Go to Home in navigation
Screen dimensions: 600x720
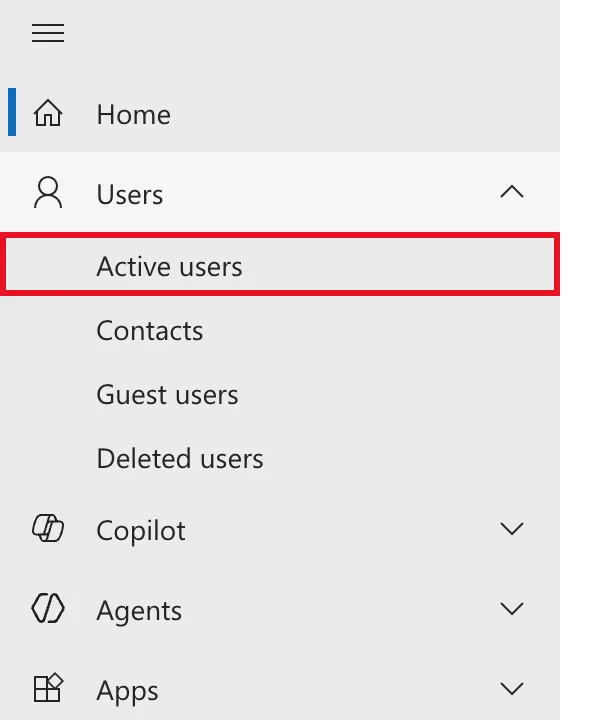[x=280, y=113]
